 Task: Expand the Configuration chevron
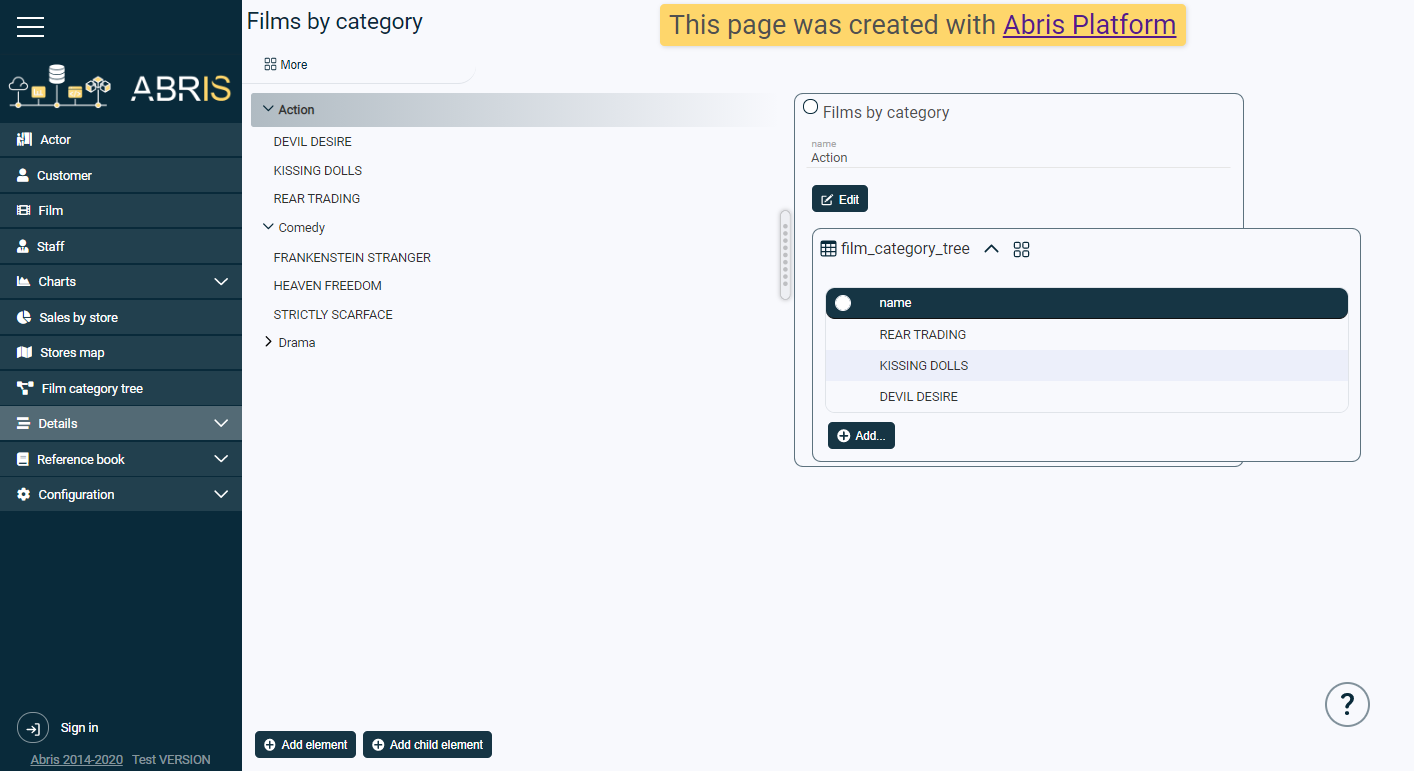[222, 495]
